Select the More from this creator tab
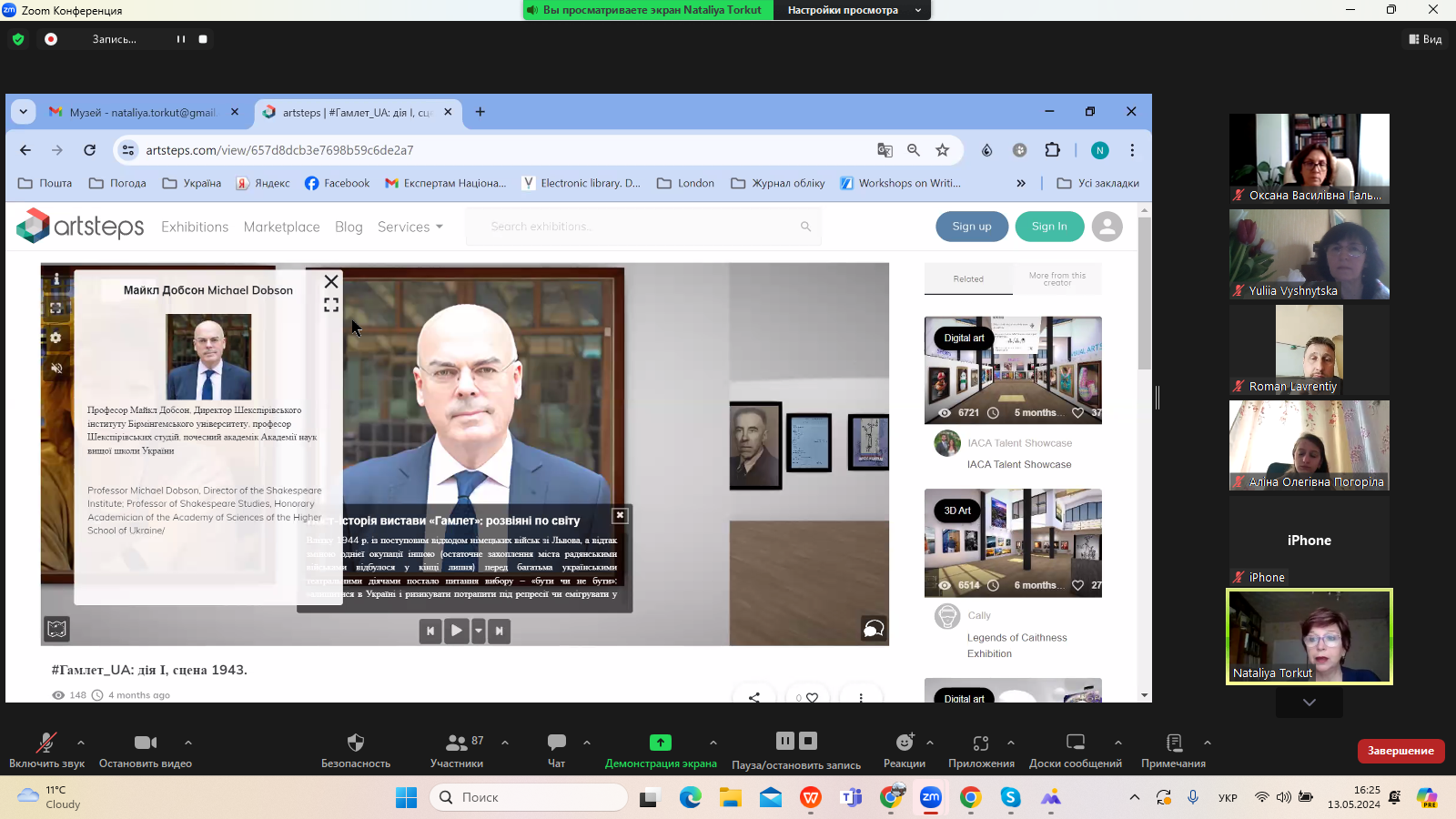The width and height of the screenshot is (1456, 819). point(1057,279)
